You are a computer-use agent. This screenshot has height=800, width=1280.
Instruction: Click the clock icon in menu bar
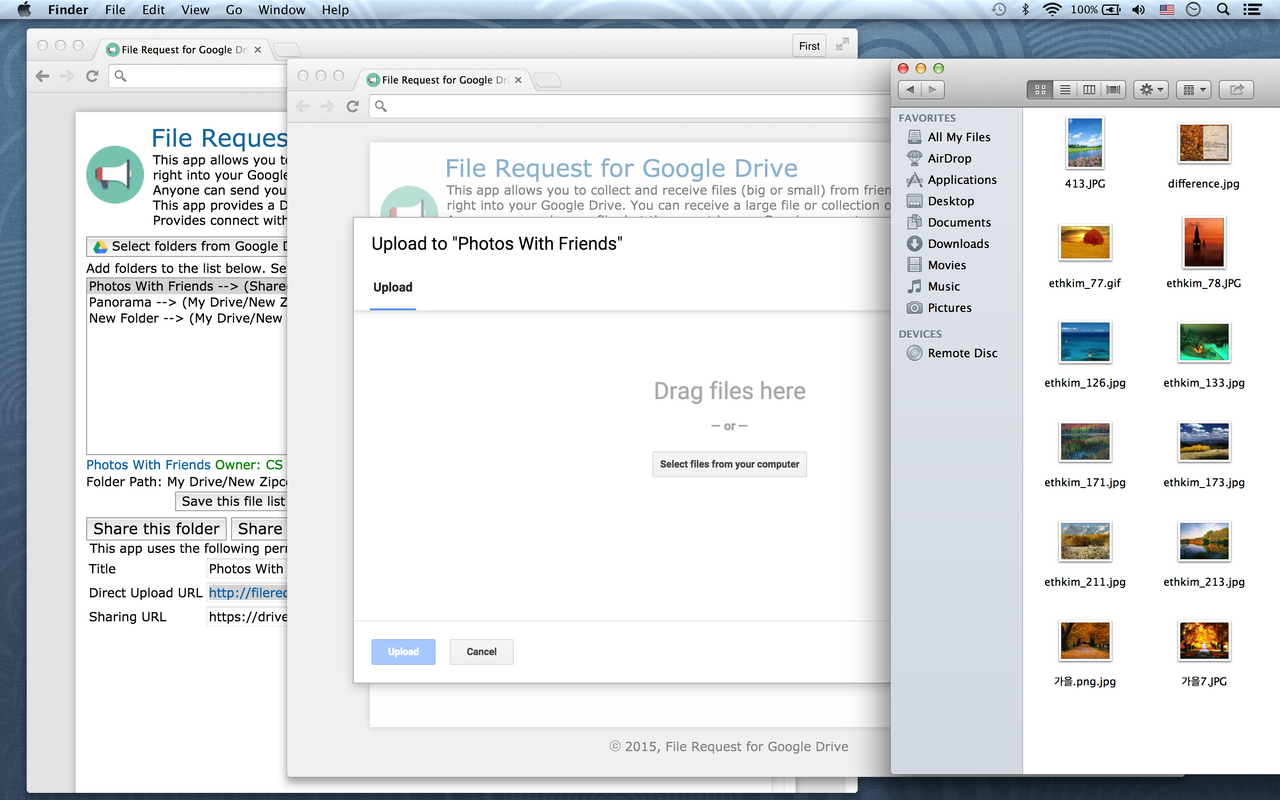1194,10
